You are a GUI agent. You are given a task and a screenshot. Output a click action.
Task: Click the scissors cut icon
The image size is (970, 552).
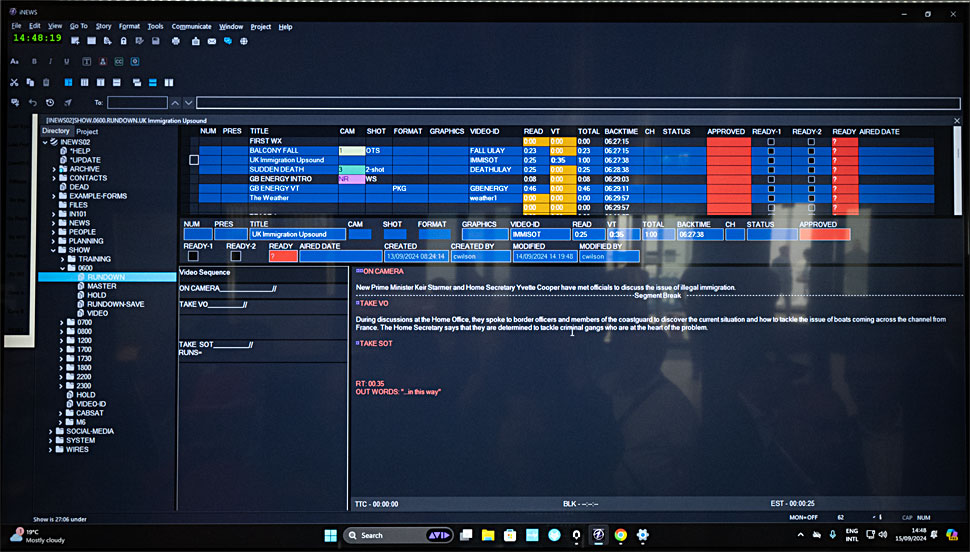[x=15, y=82]
